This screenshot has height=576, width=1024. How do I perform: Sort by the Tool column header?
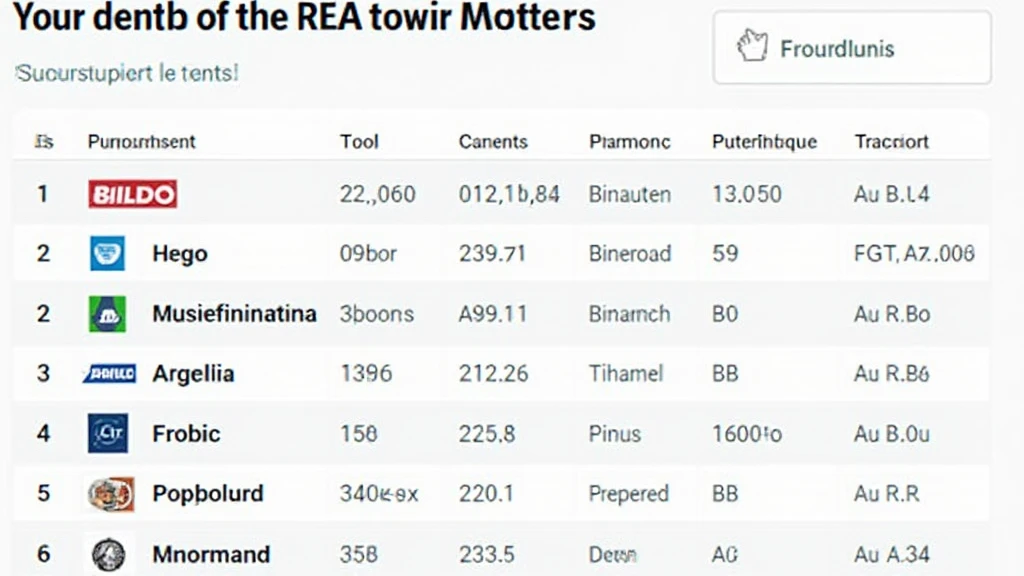click(359, 142)
